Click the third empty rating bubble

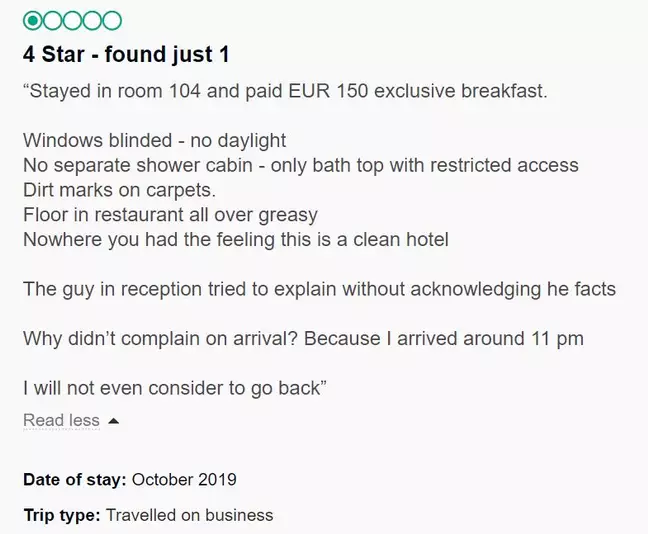click(72, 20)
